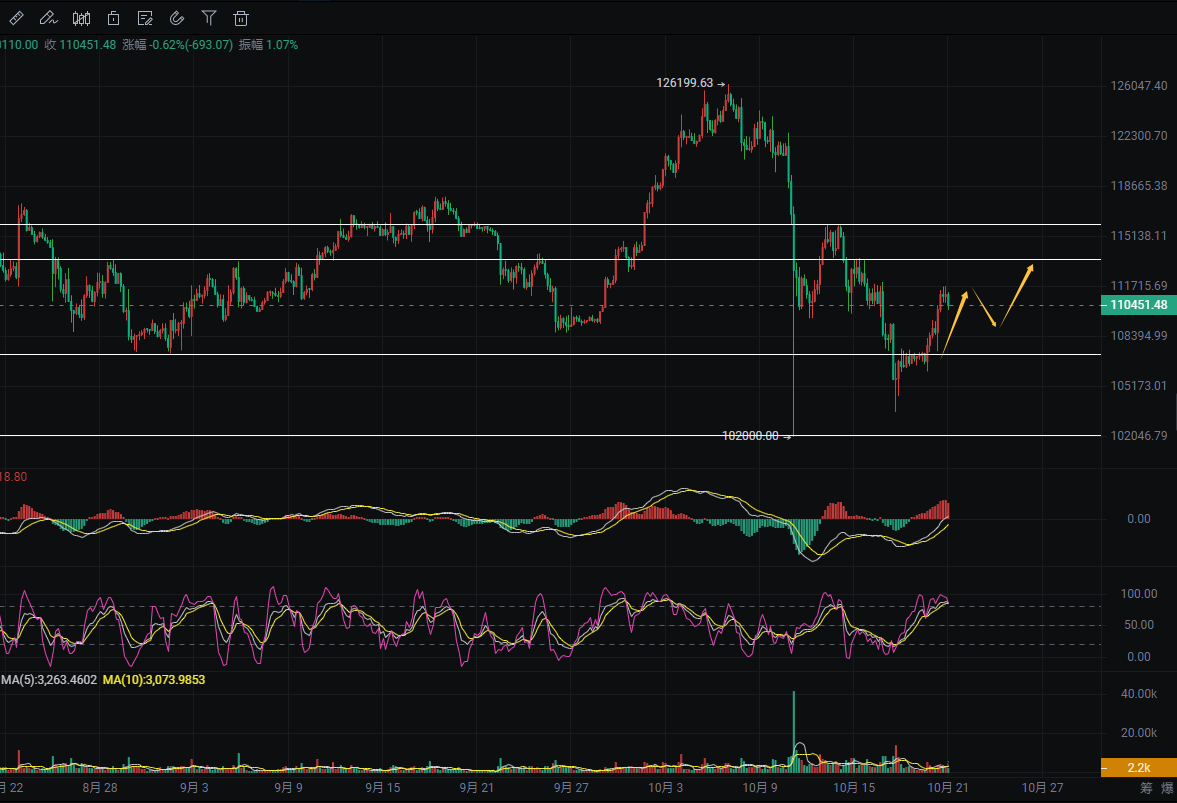Click the 9月 15 date on time axis
Screen dimensions: 1177x803
tap(382, 788)
